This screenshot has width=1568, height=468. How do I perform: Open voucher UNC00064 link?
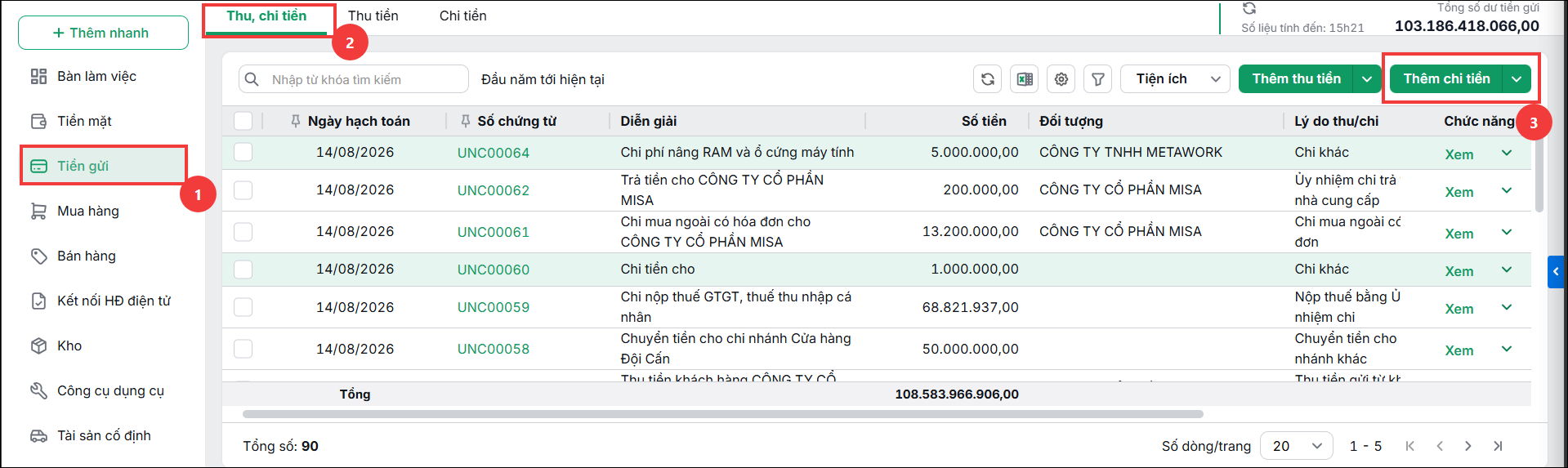[x=494, y=153]
